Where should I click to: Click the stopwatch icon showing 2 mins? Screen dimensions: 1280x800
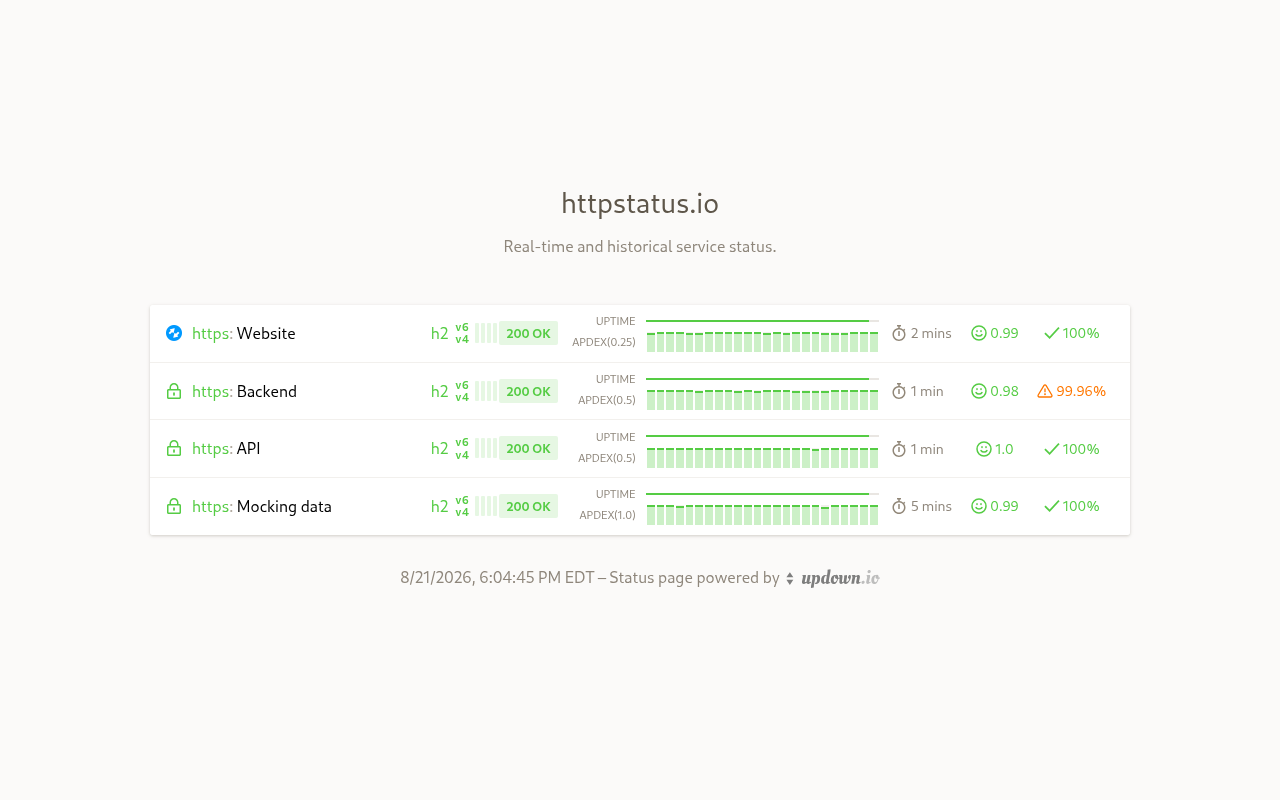click(x=899, y=333)
